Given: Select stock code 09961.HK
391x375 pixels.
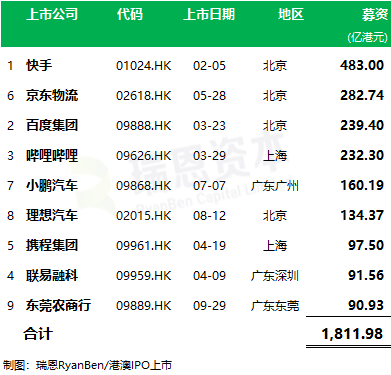Looking at the screenshot, I should tap(144, 246).
